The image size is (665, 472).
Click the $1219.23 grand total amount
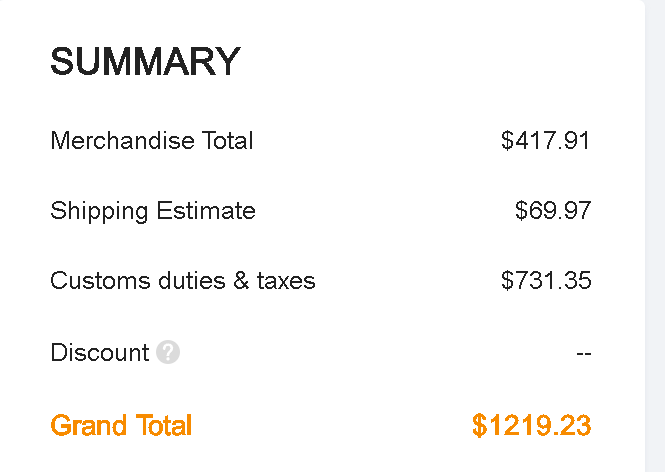pos(532,425)
